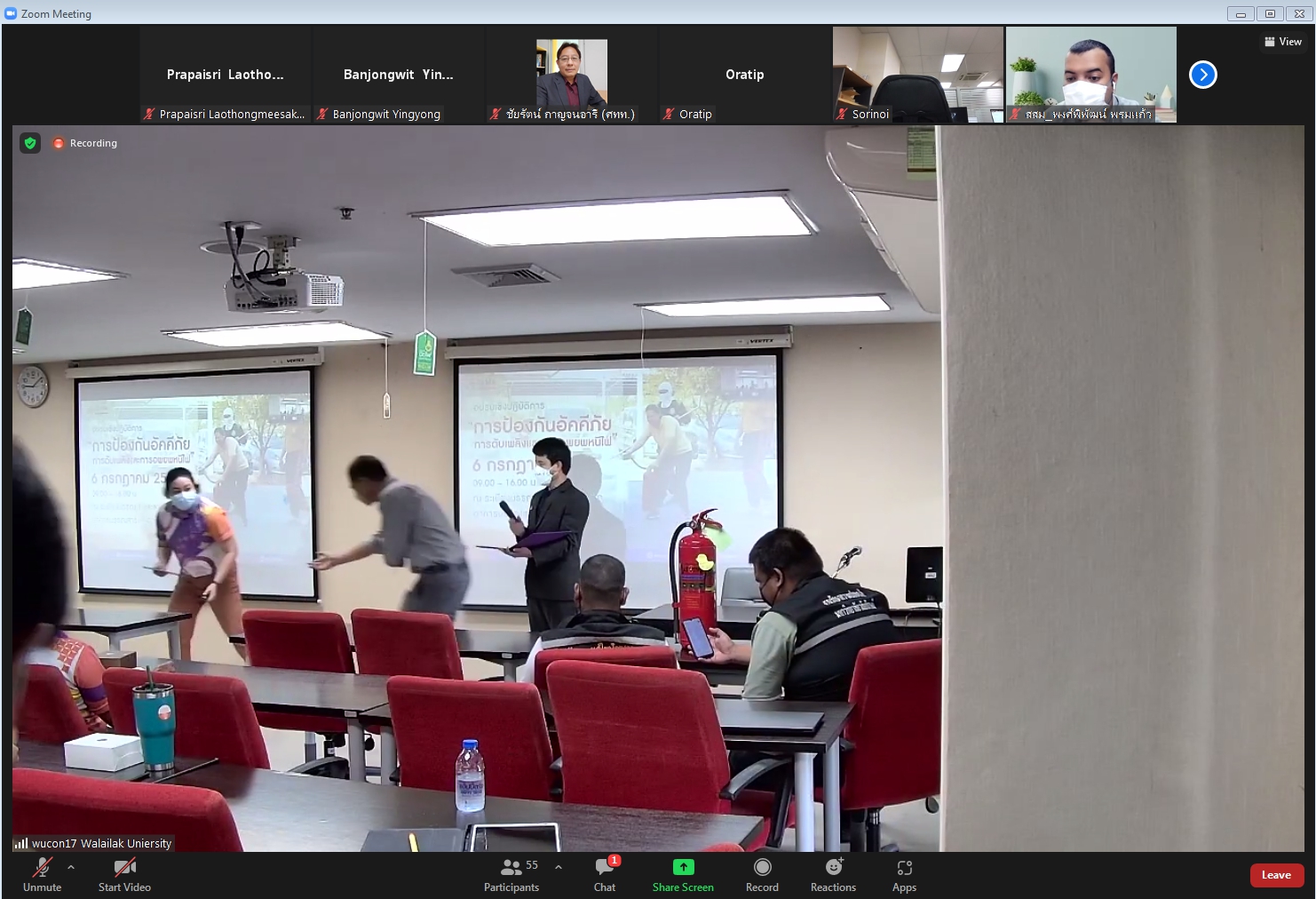Start recording with the Record button
Viewport: 1316px width, 899px height.
762,874
